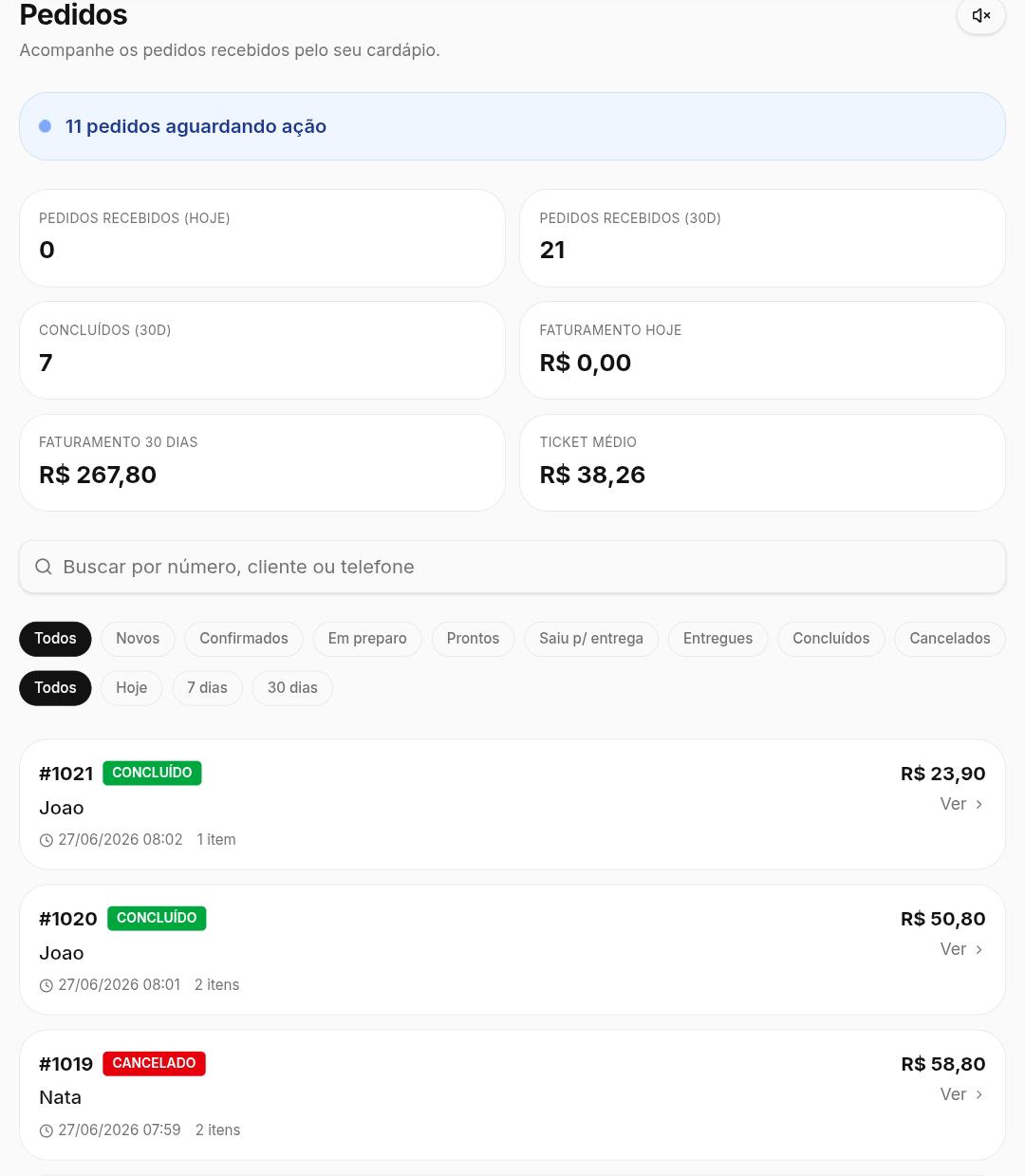Viewport: 1025px width, 1176px height.
Task: Filter by Concluídos status
Action: [831, 639]
